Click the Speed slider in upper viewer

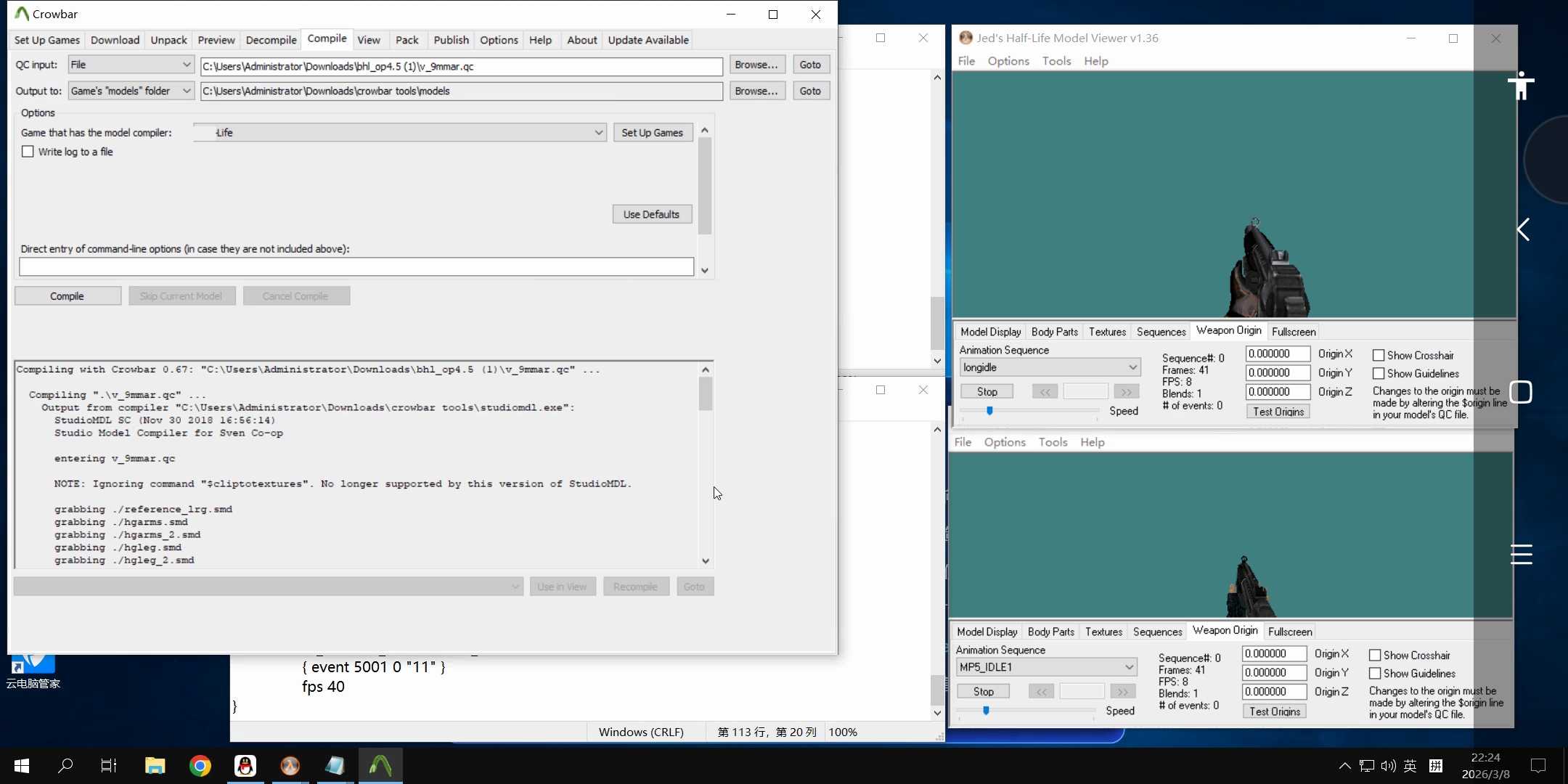click(x=1029, y=411)
